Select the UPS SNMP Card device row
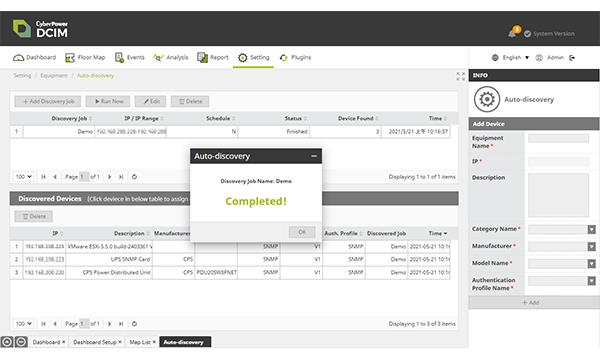600x360 pixels. pos(230,259)
